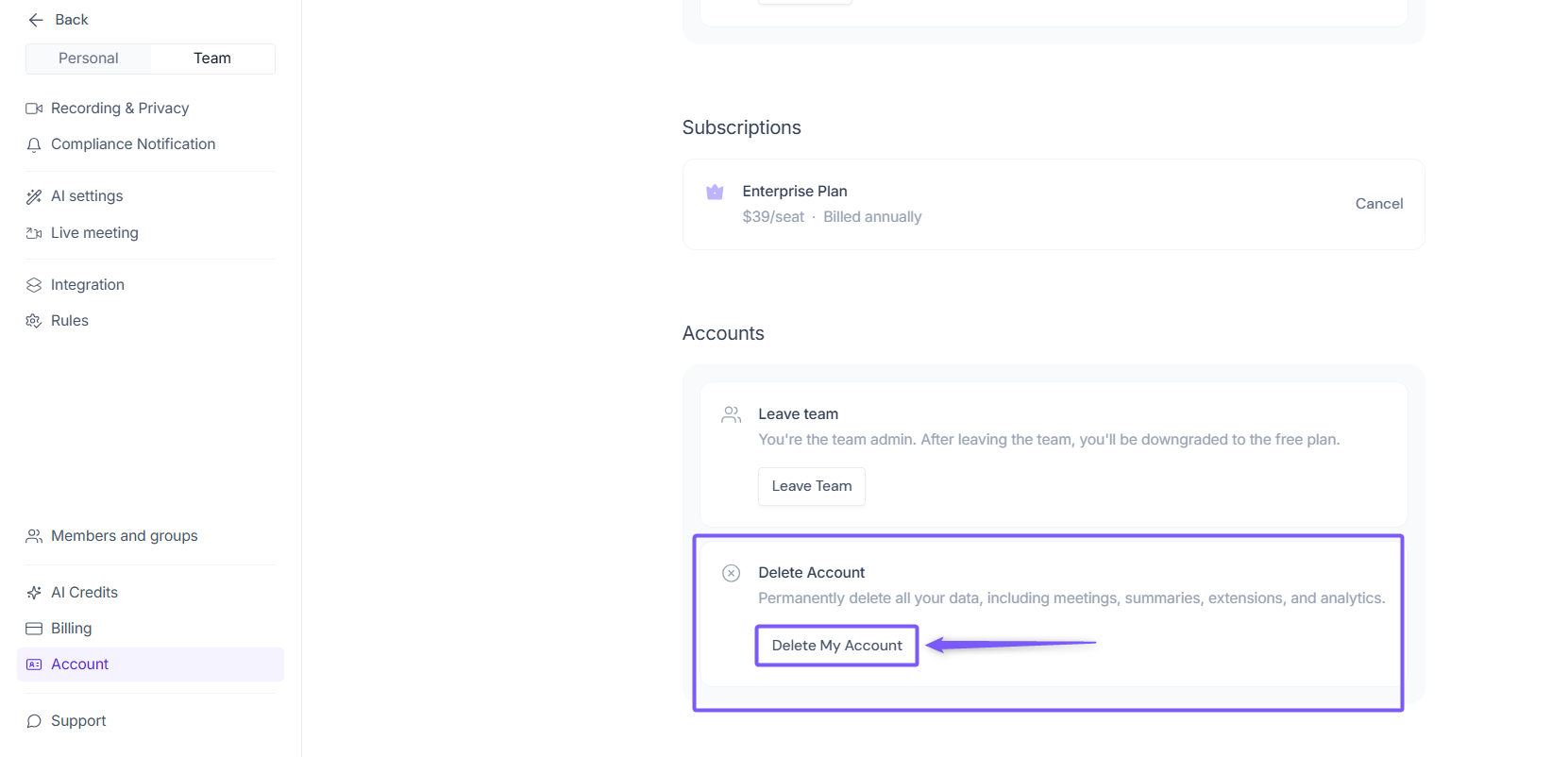Switch to the Personal tab
Screen dimensions: 1568x757
point(89,59)
